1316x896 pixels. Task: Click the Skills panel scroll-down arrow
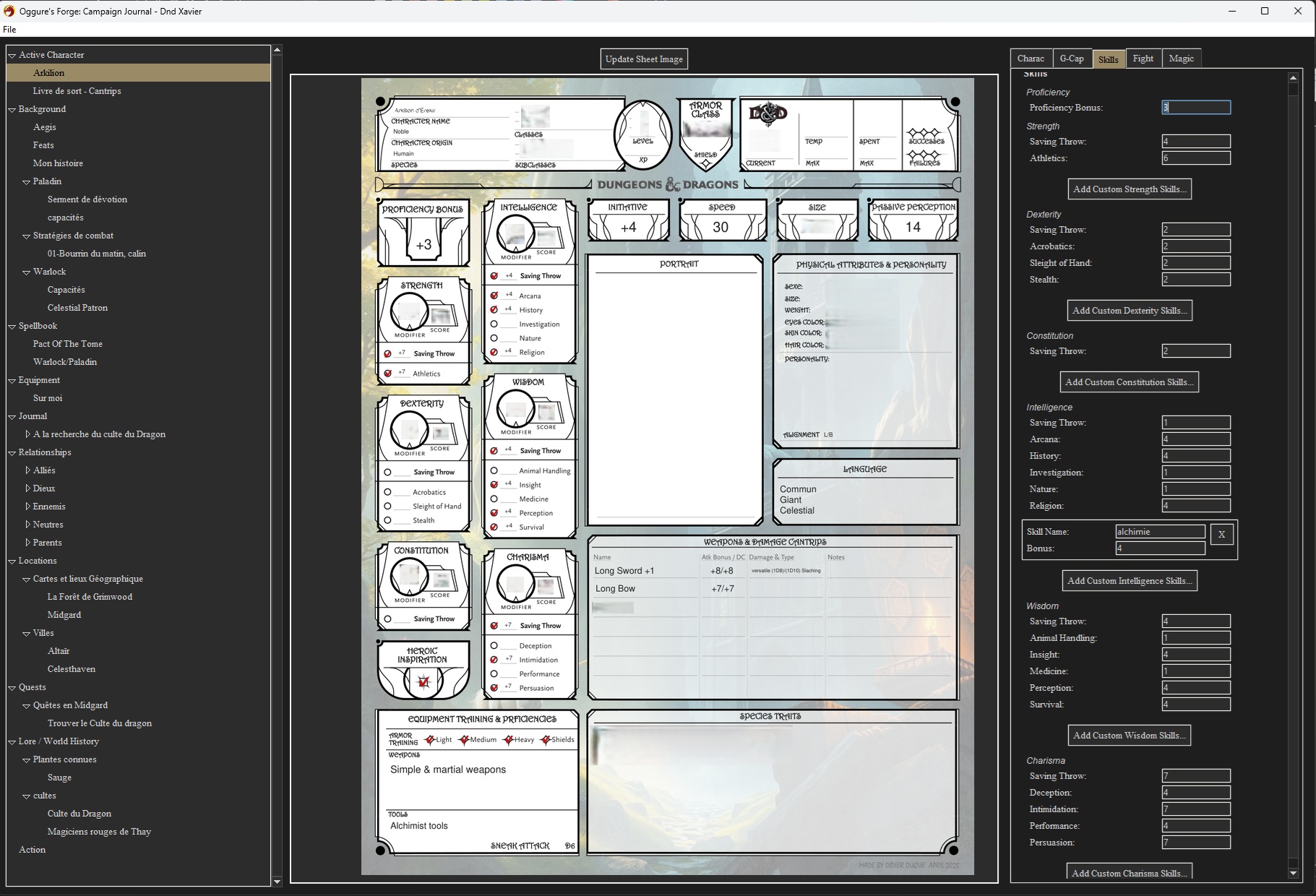[1293, 874]
